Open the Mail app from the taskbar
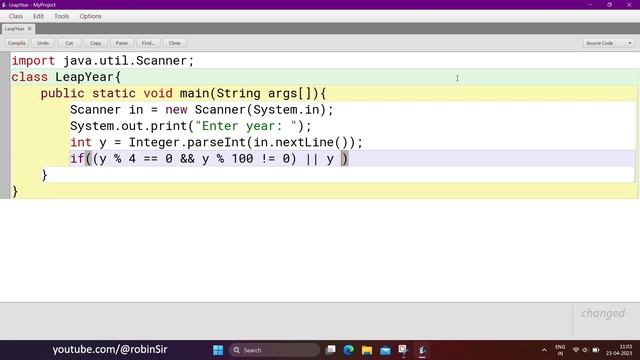The image size is (640, 360). [385, 350]
